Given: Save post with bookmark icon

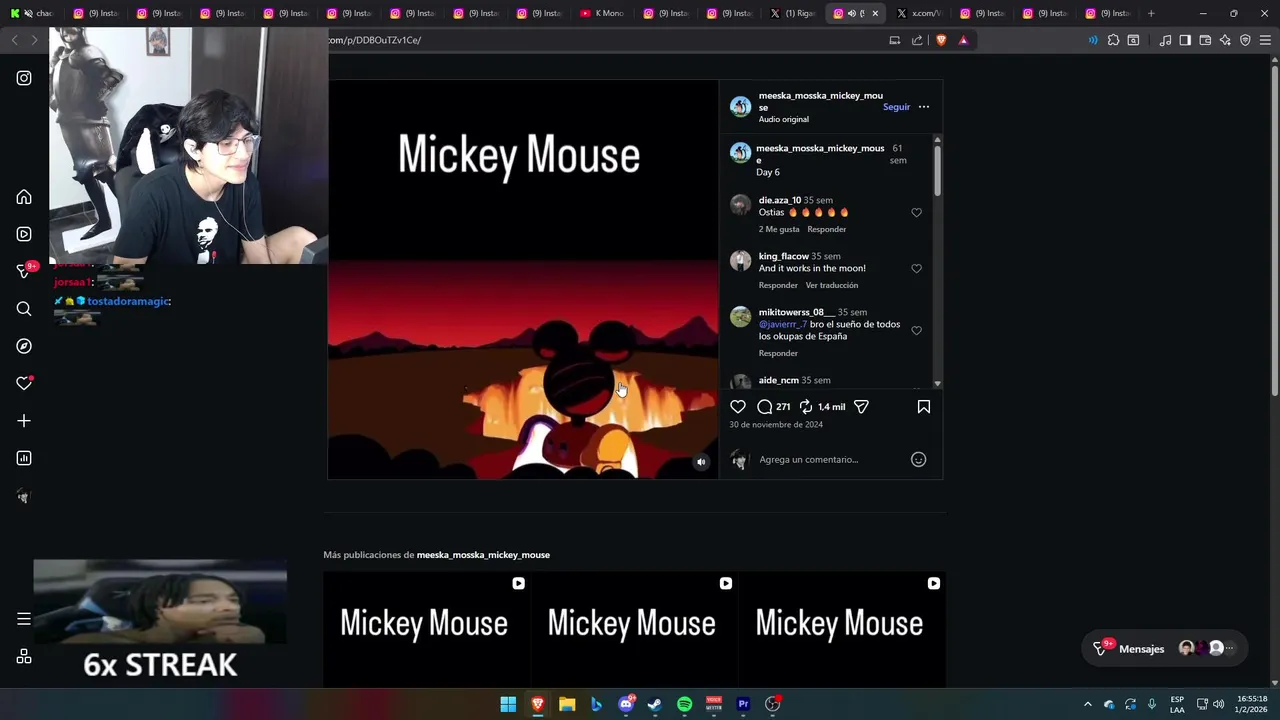Looking at the screenshot, I should [924, 407].
